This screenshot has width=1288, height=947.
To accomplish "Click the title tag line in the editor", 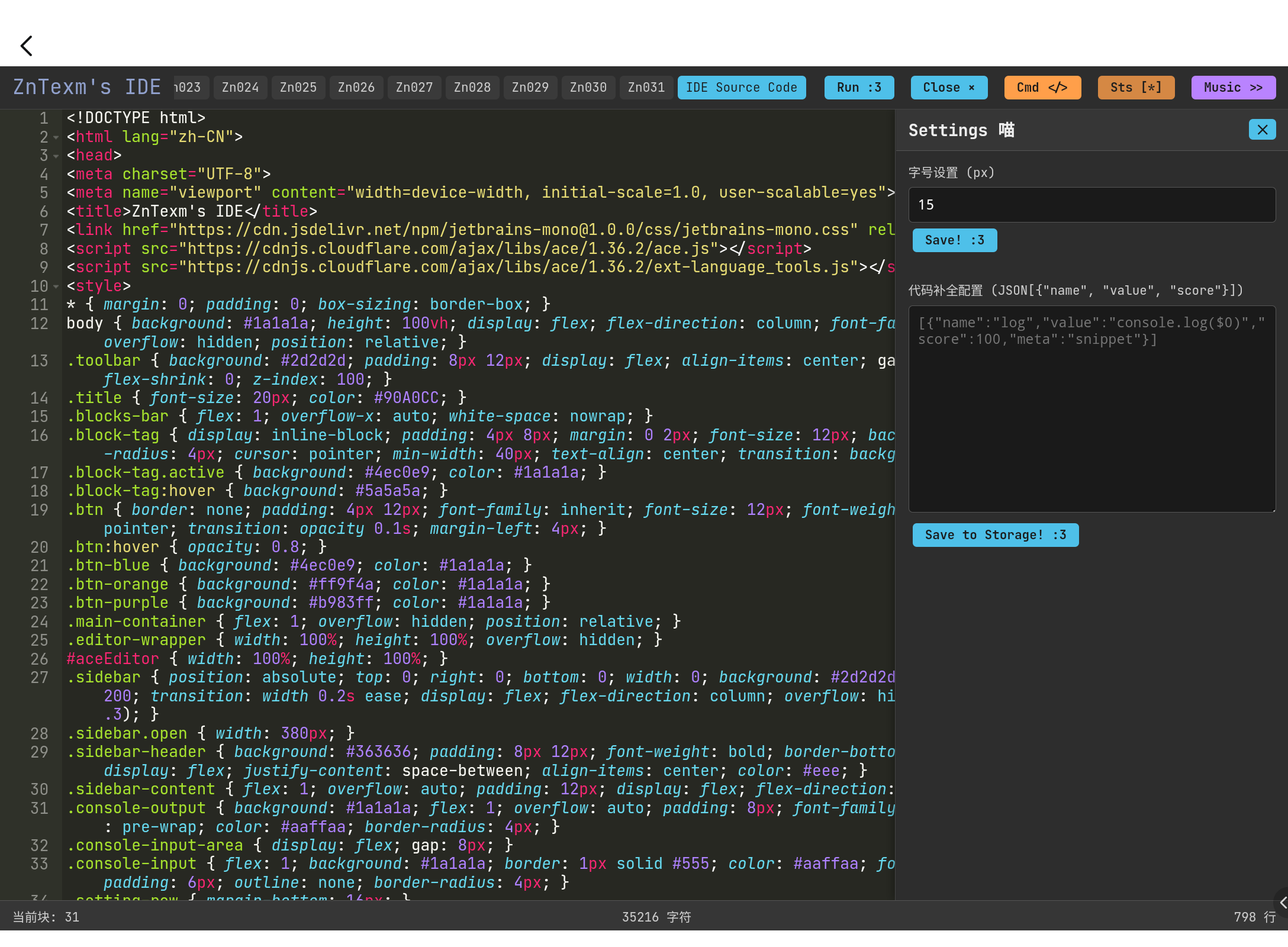I will pyautogui.click(x=192, y=212).
